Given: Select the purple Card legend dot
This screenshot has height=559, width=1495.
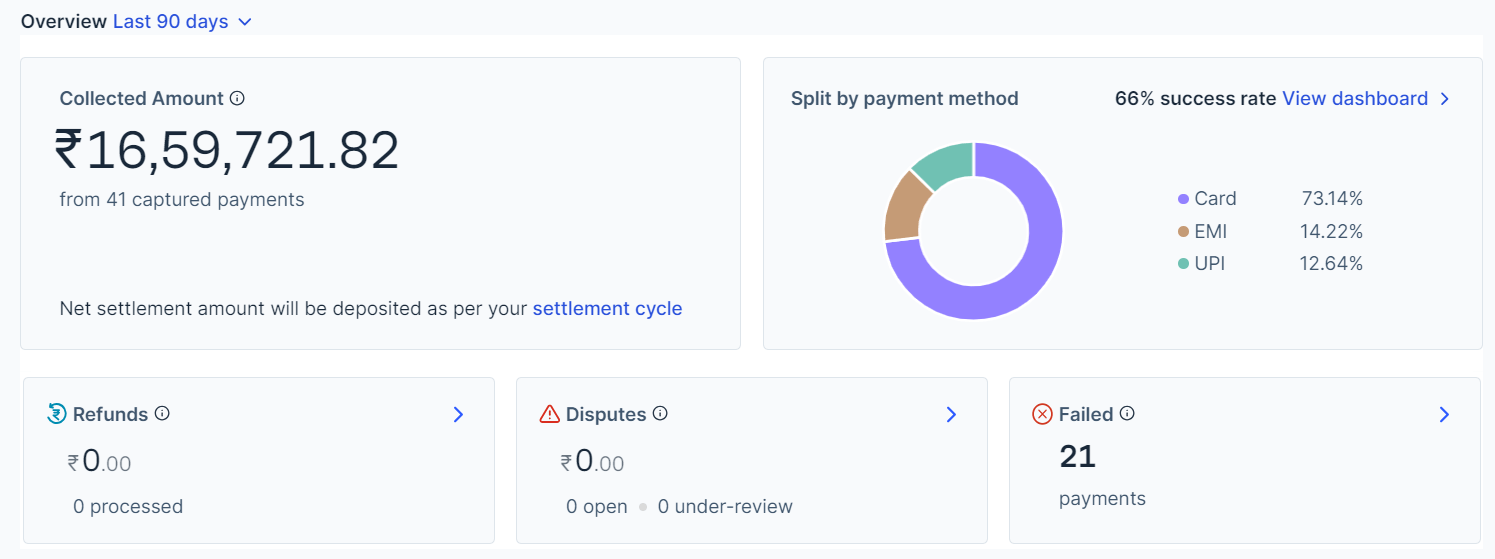Looking at the screenshot, I should pos(1184,199).
